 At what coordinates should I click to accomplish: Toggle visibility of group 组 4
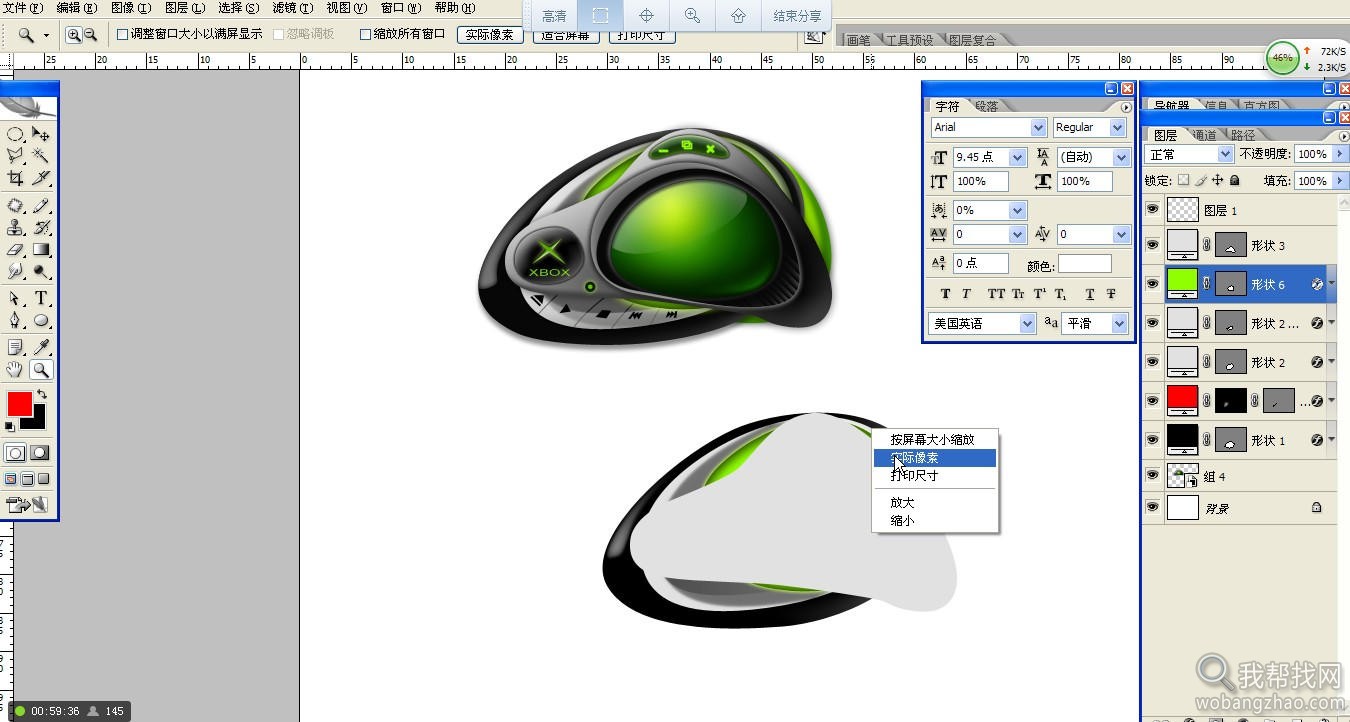pyautogui.click(x=1153, y=477)
